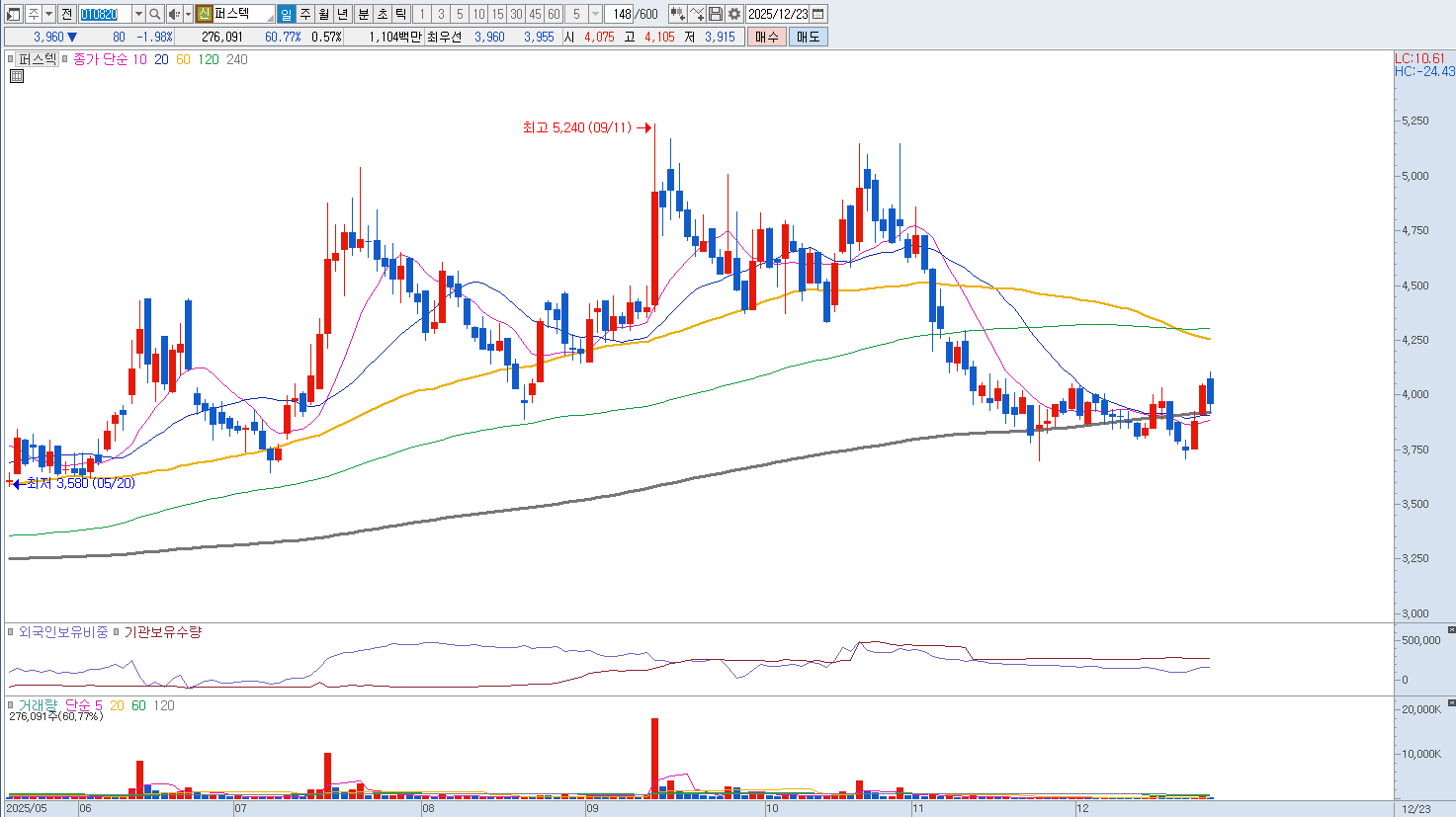This screenshot has height=817, width=1456.
Task: Open the dropdown next to 주
Action: pyautogui.click(x=48, y=14)
